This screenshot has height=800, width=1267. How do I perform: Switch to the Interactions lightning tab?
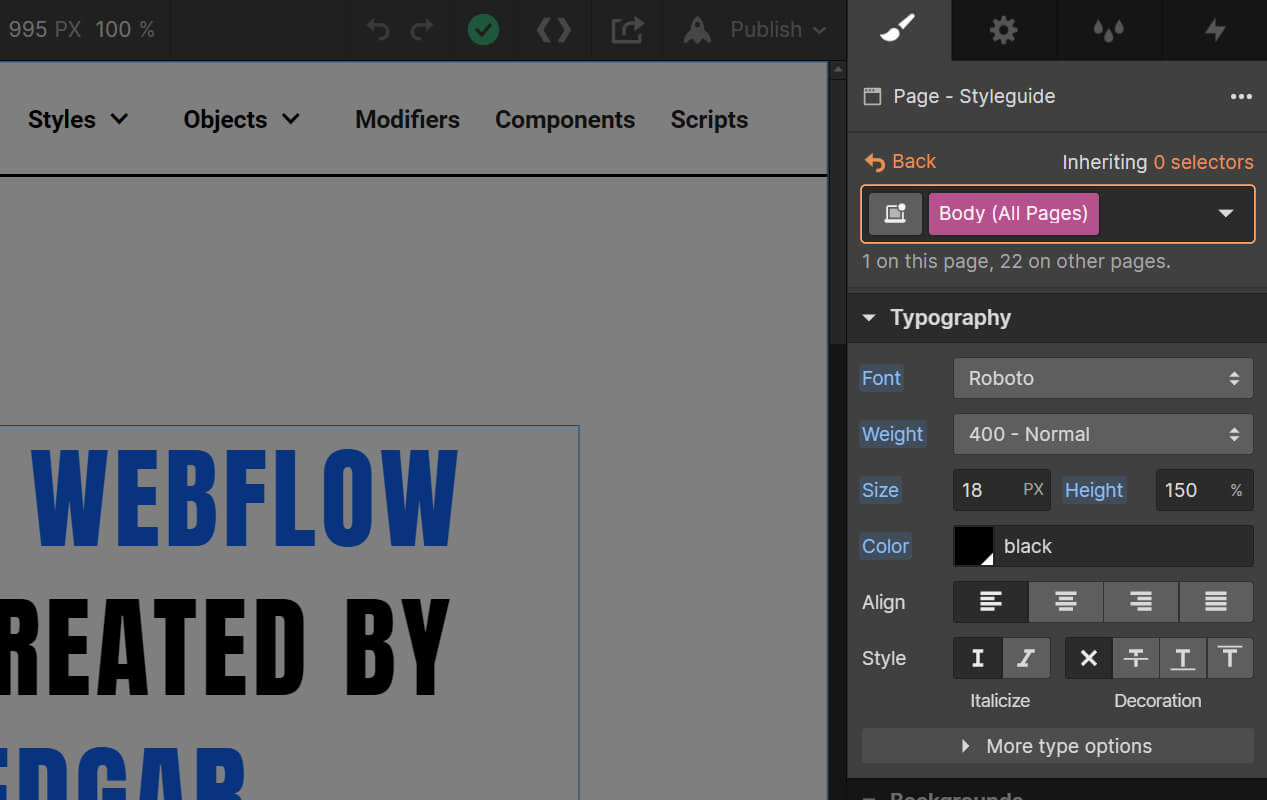point(1215,30)
